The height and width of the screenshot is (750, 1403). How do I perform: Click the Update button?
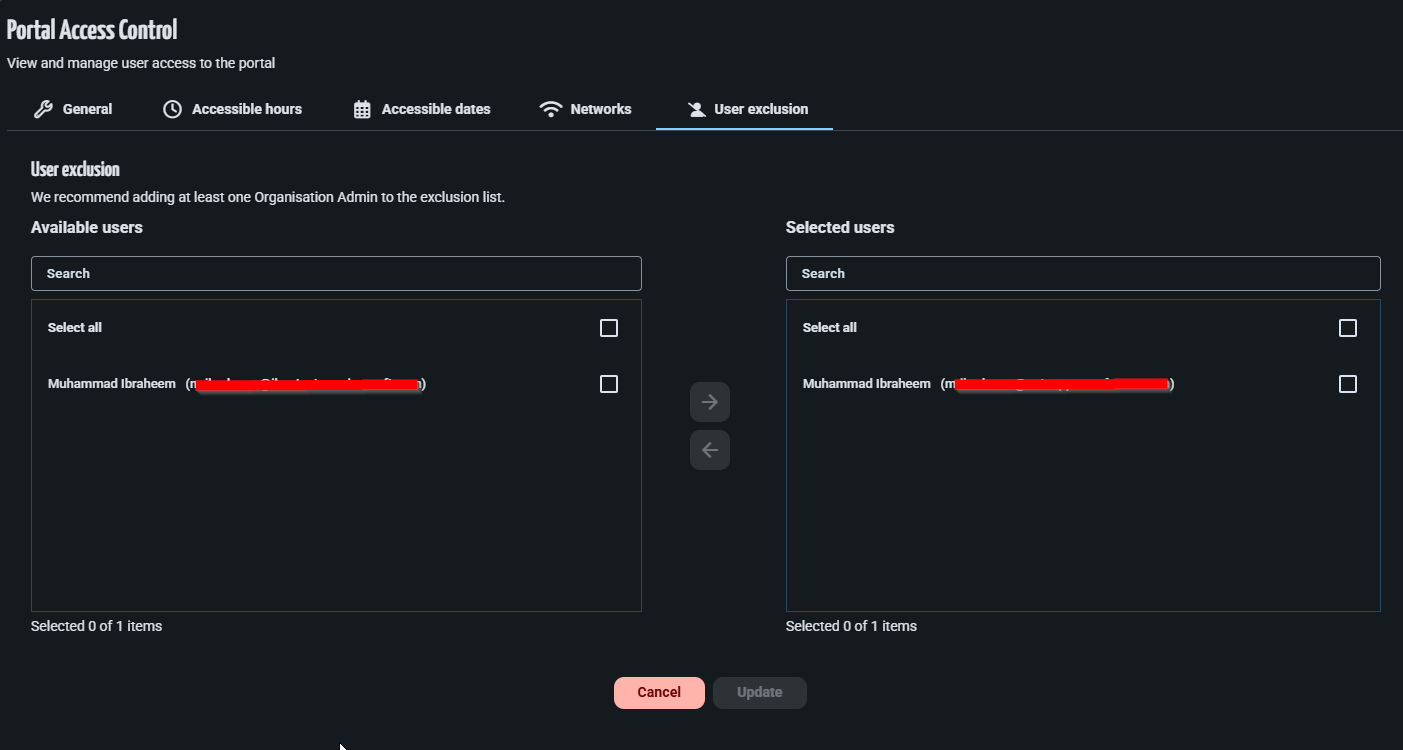[760, 693]
